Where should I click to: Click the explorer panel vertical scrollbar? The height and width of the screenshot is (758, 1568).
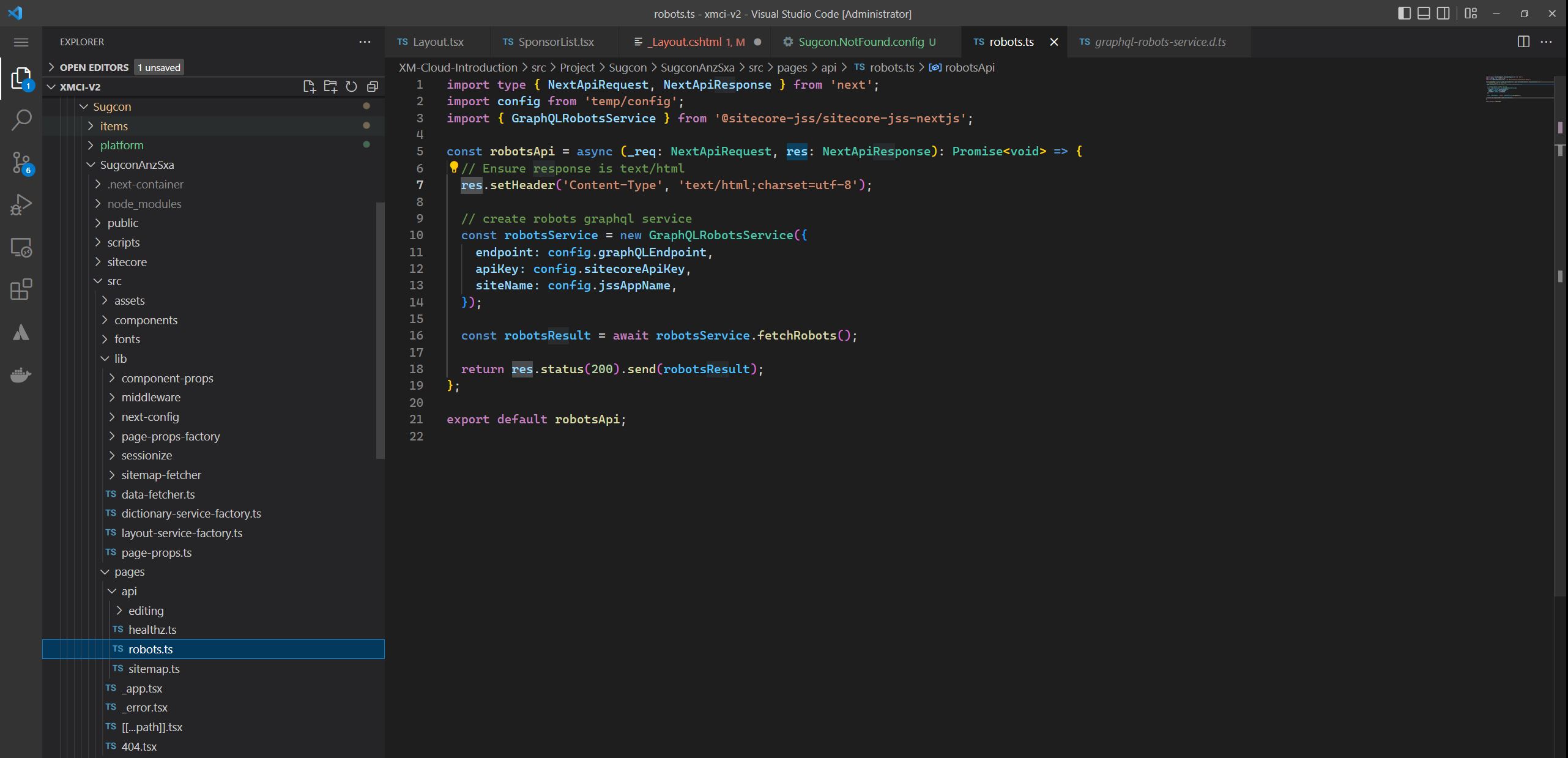point(380,330)
